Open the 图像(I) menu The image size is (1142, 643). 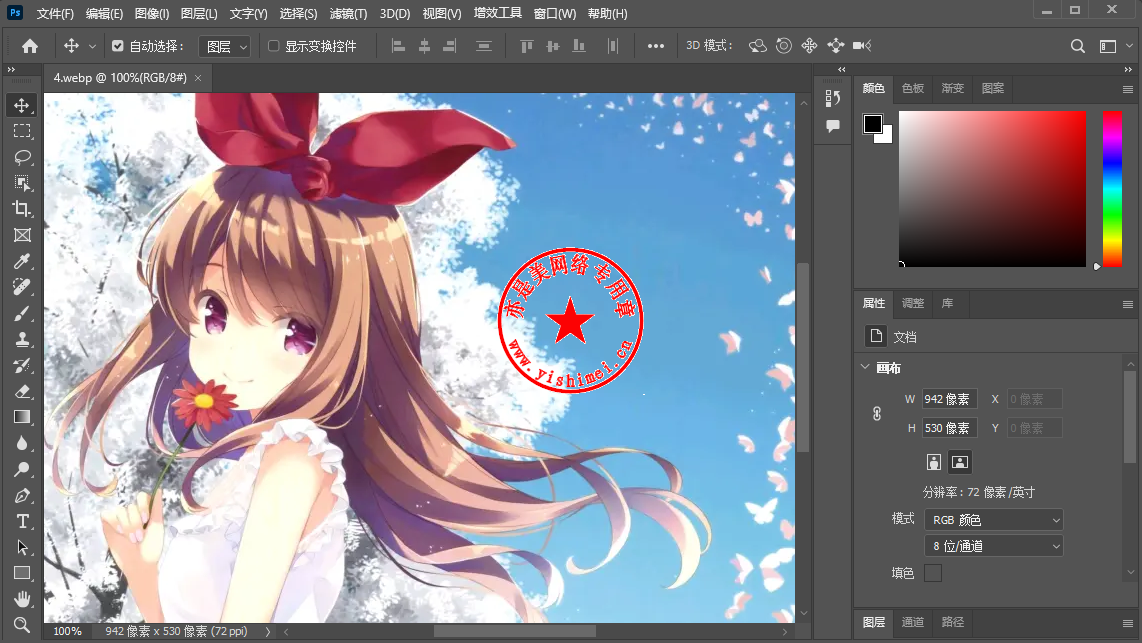point(151,14)
